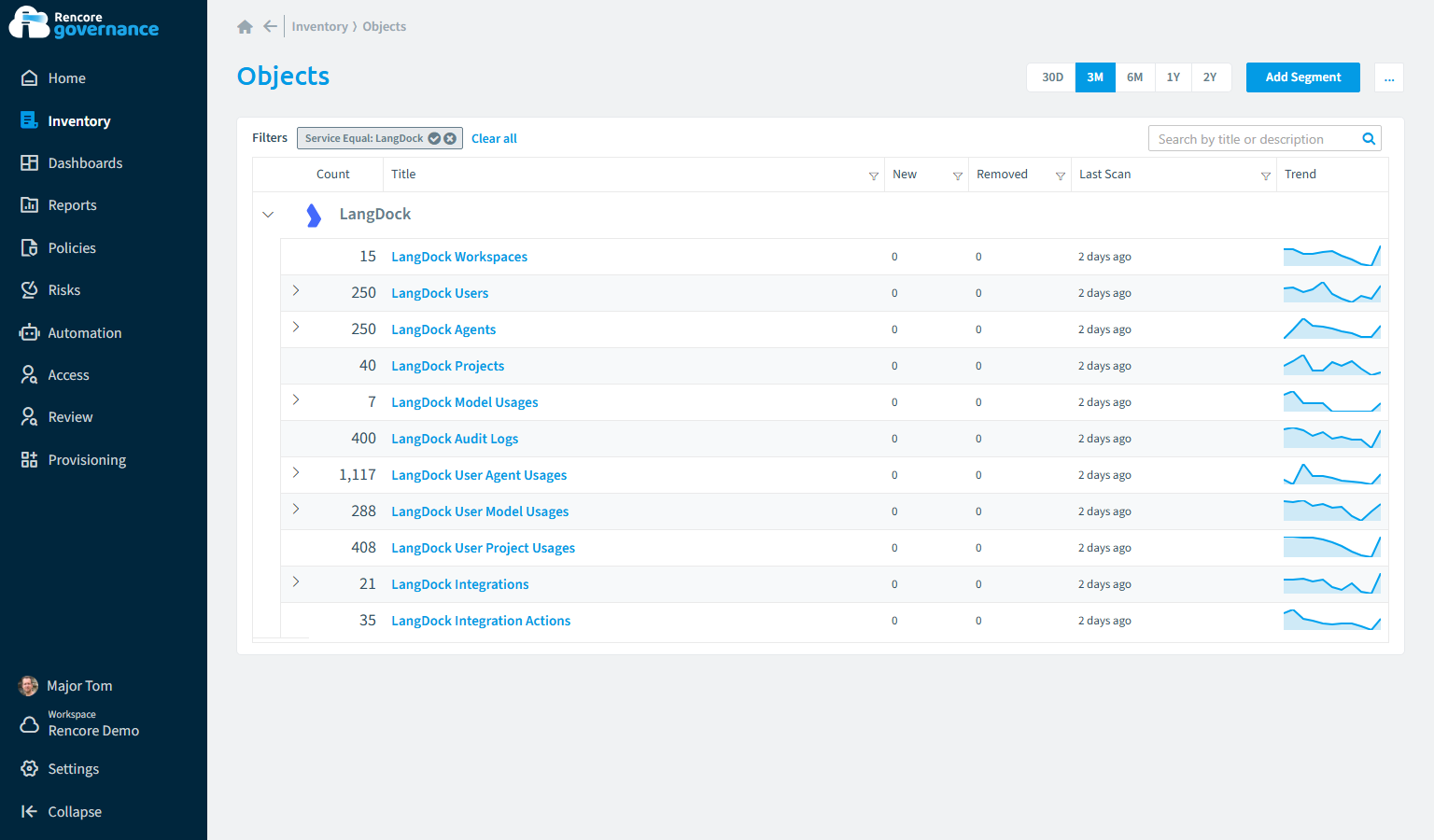Go to Dashboards in the sidebar
This screenshot has width=1434, height=840.
click(85, 163)
